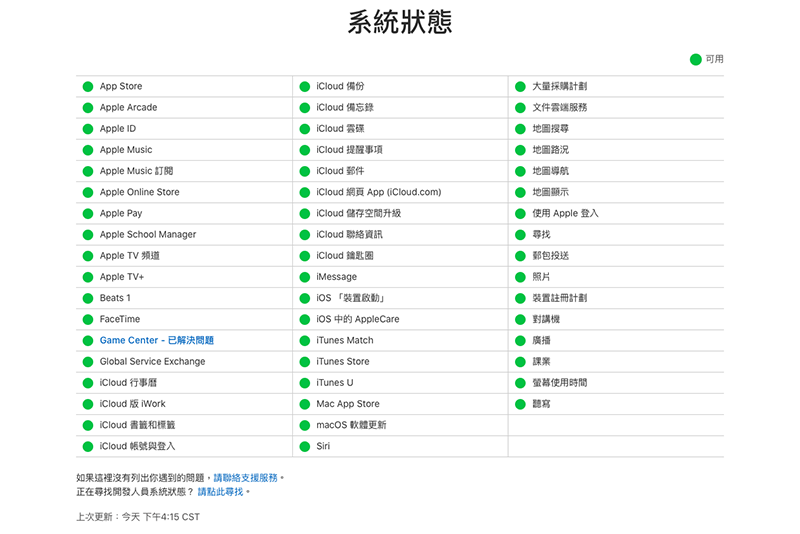Click the macOS 軟體更新 entry
Screen dimensions: 800x534
point(351,426)
